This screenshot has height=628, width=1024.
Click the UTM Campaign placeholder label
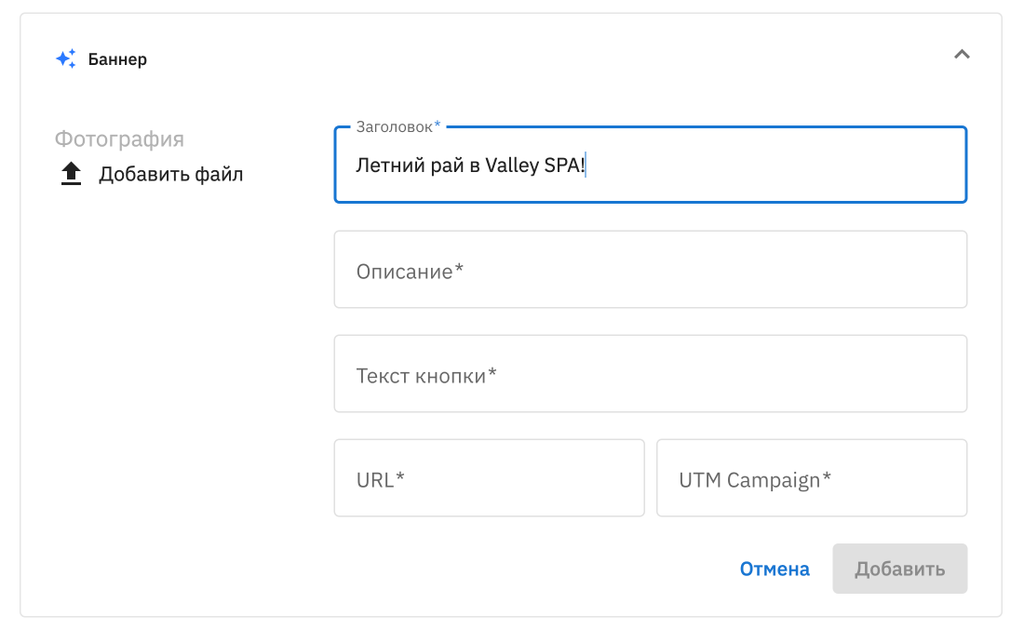[x=755, y=480]
